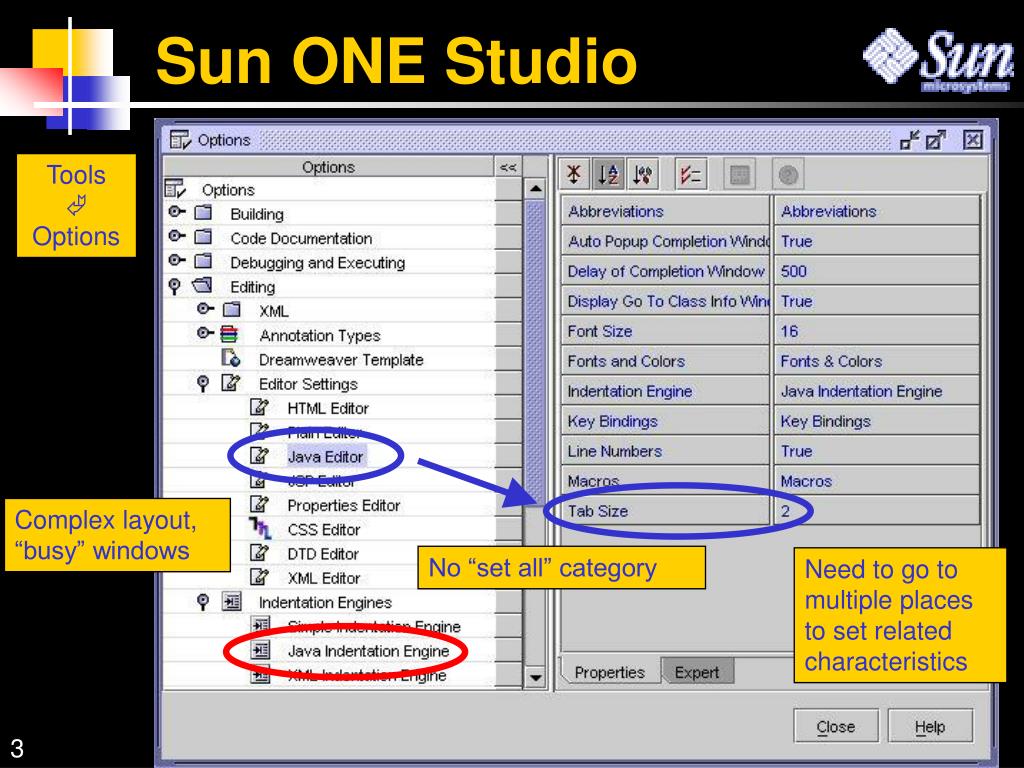Viewport: 1024px width, 768px height.
Task: Click the Building folder icon
Action: tap(204, 213)
